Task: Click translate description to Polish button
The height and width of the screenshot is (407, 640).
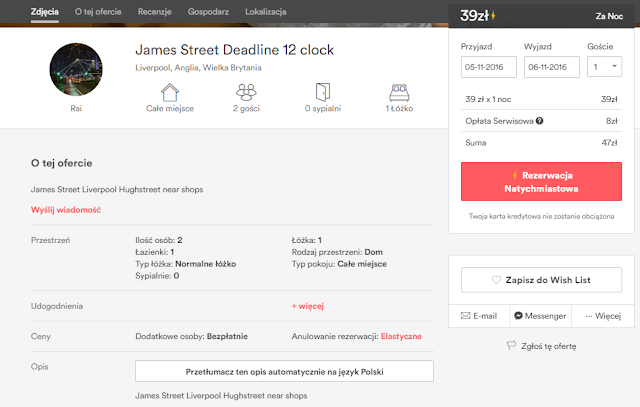Action: pos(284,371)
